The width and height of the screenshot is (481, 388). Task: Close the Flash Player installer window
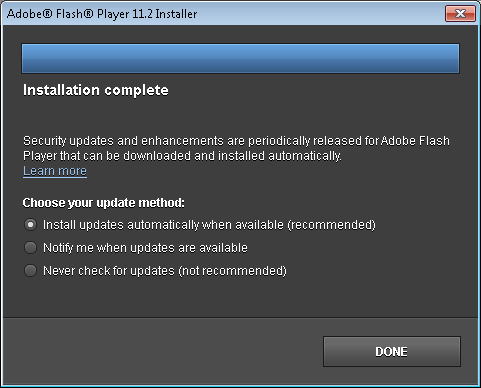coord(460,13)
